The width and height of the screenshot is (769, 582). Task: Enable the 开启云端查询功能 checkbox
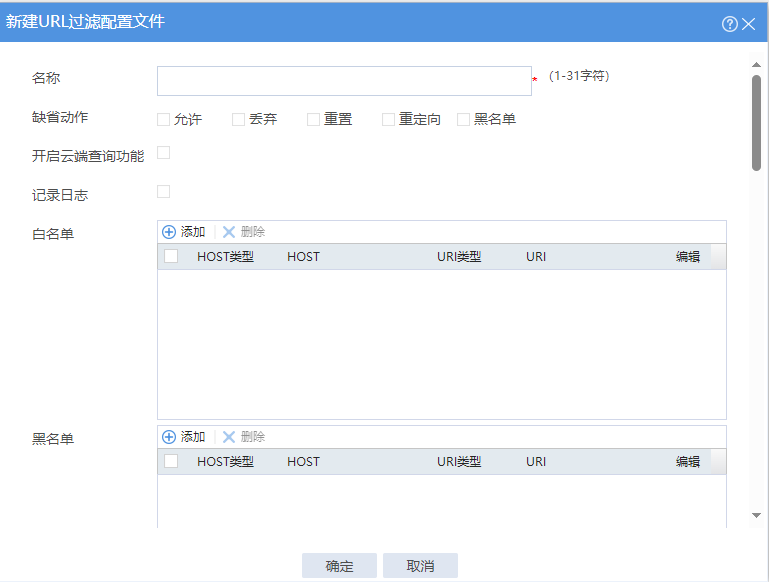163,152
